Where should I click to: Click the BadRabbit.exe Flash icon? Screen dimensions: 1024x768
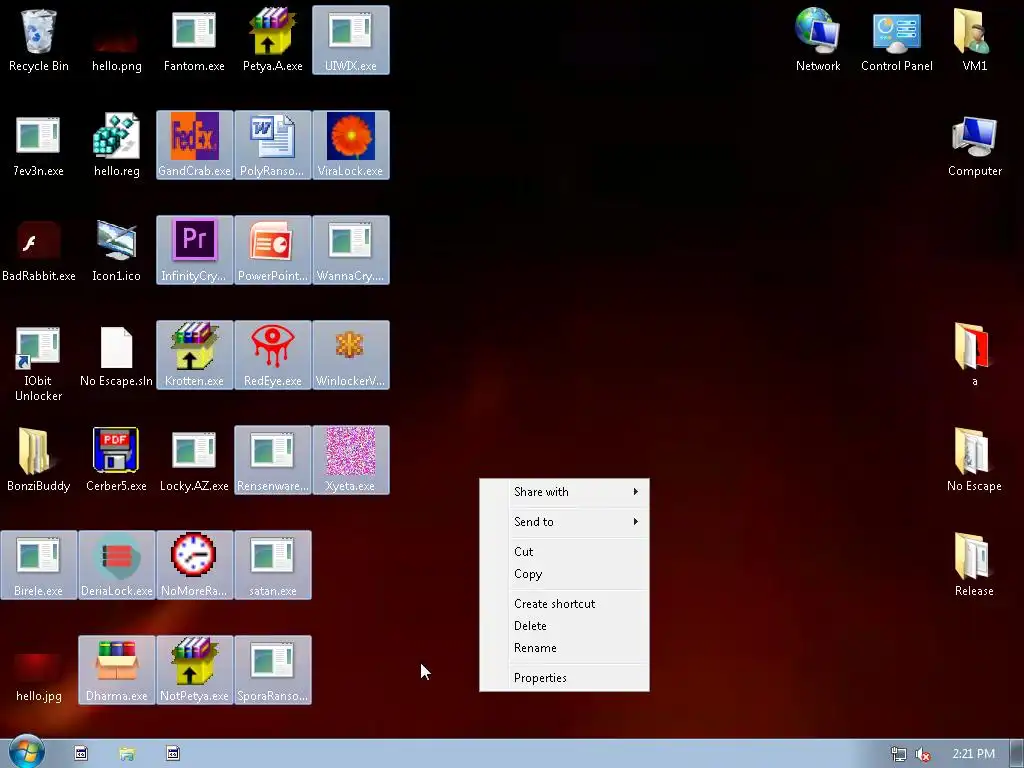pyautogui.click(x=39, y=250)
